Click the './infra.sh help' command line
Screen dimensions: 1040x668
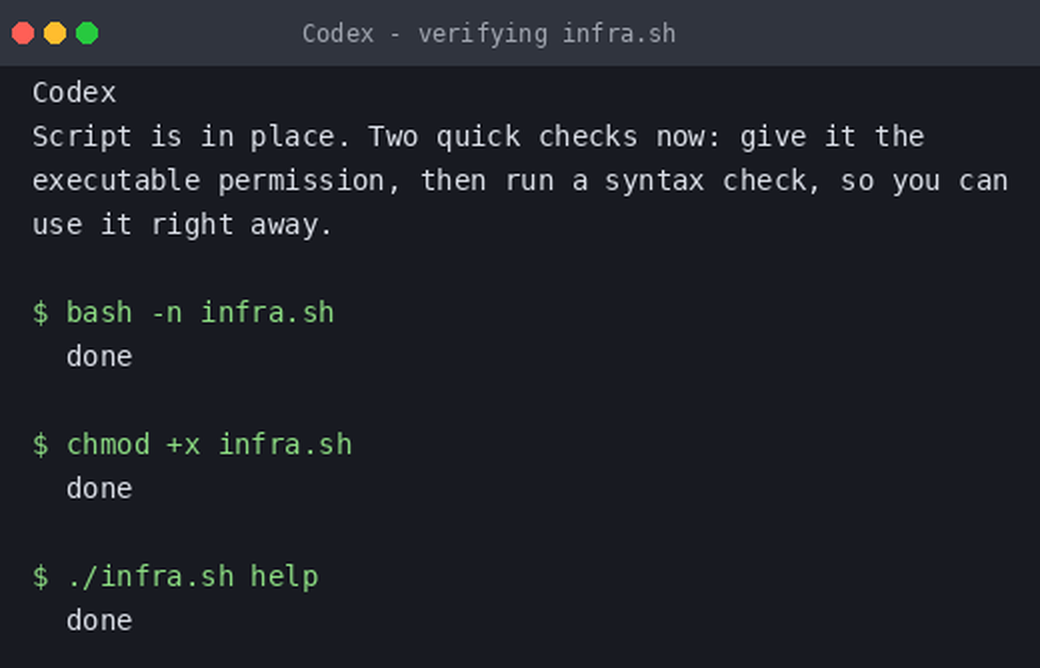pyautogui.click(x=176, y=576)
